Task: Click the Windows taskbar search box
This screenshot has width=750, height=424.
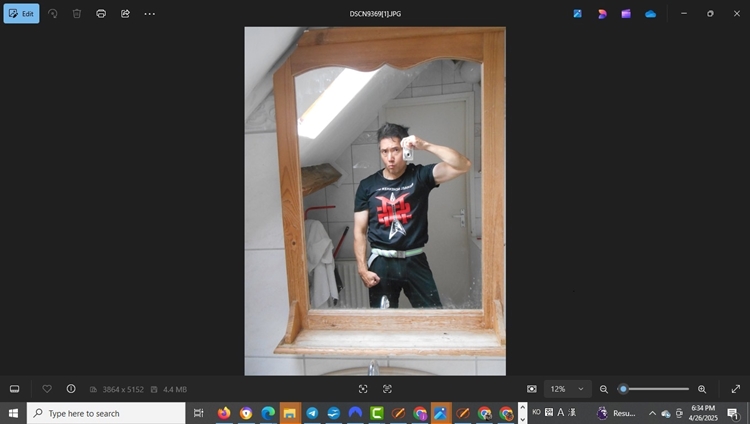Action: [x=106, y=413]
